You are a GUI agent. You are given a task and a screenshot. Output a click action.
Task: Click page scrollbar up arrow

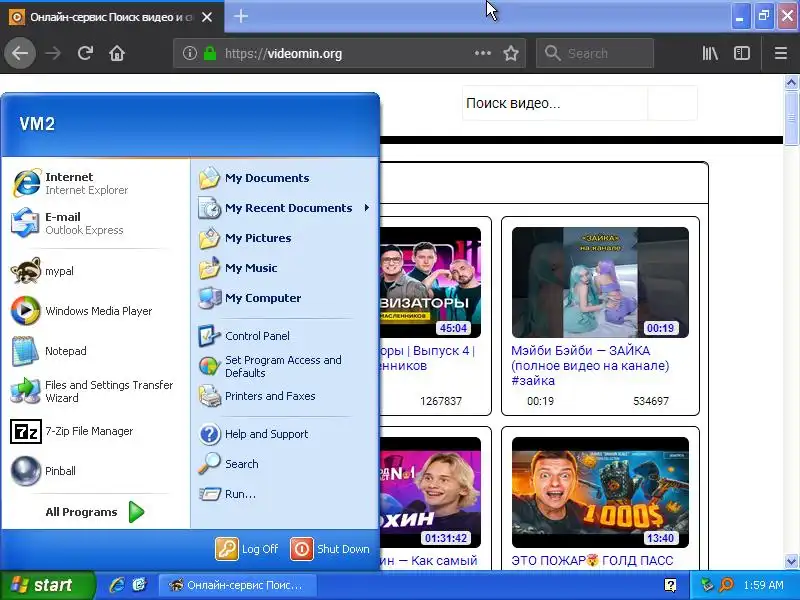[x=791, y=83]
